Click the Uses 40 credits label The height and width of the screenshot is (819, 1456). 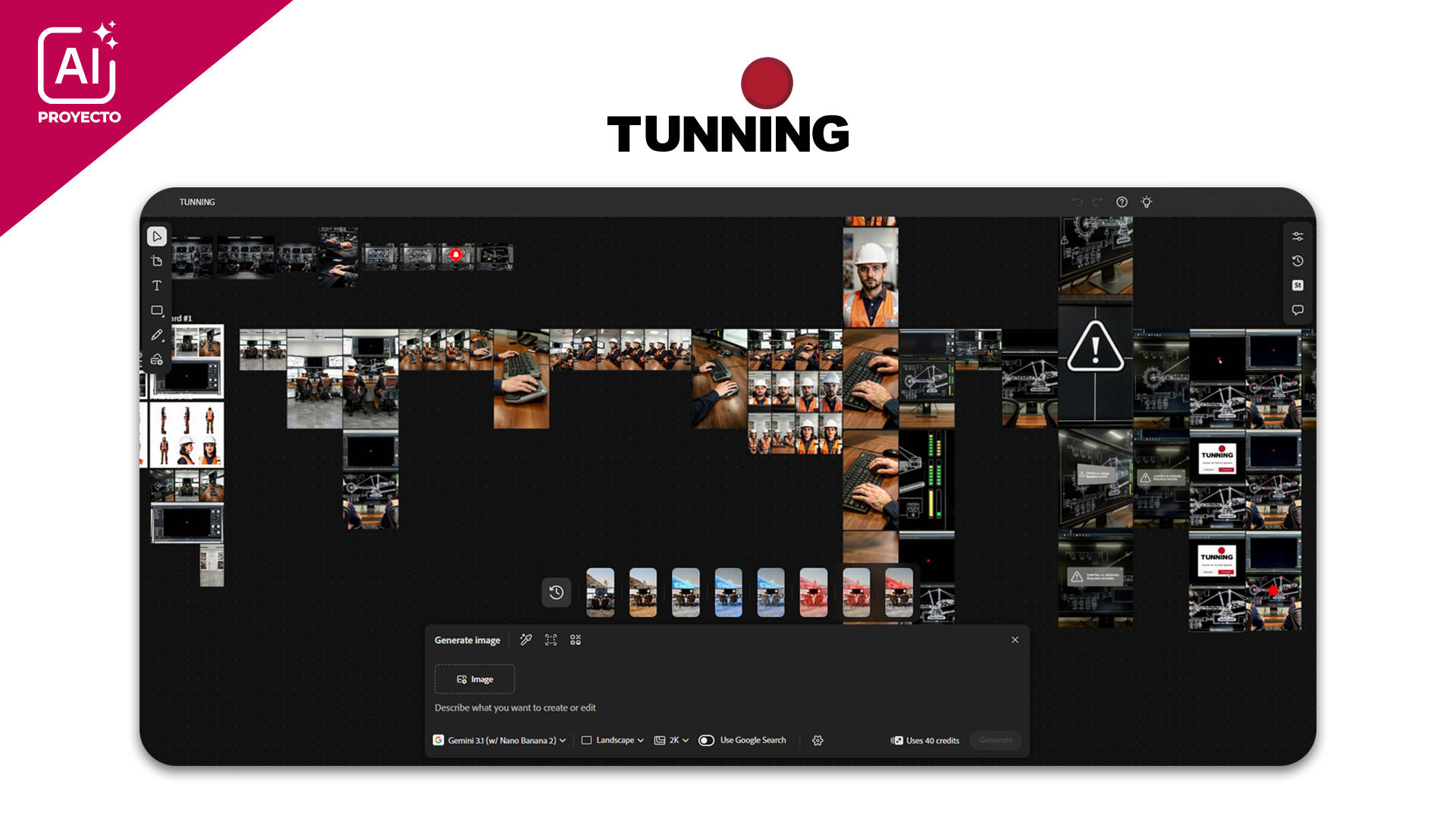[x=925, y=740]
